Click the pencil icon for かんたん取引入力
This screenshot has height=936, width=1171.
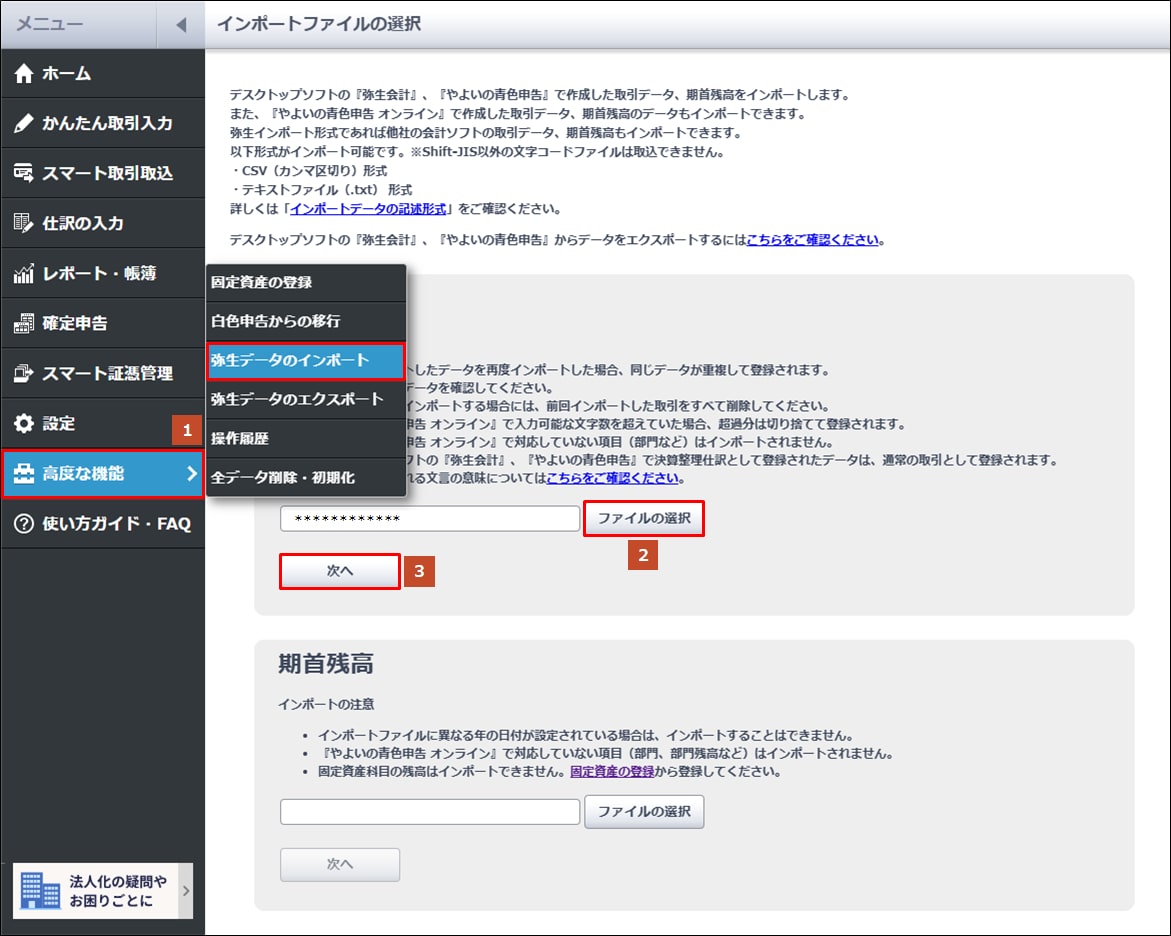point(24,123)
